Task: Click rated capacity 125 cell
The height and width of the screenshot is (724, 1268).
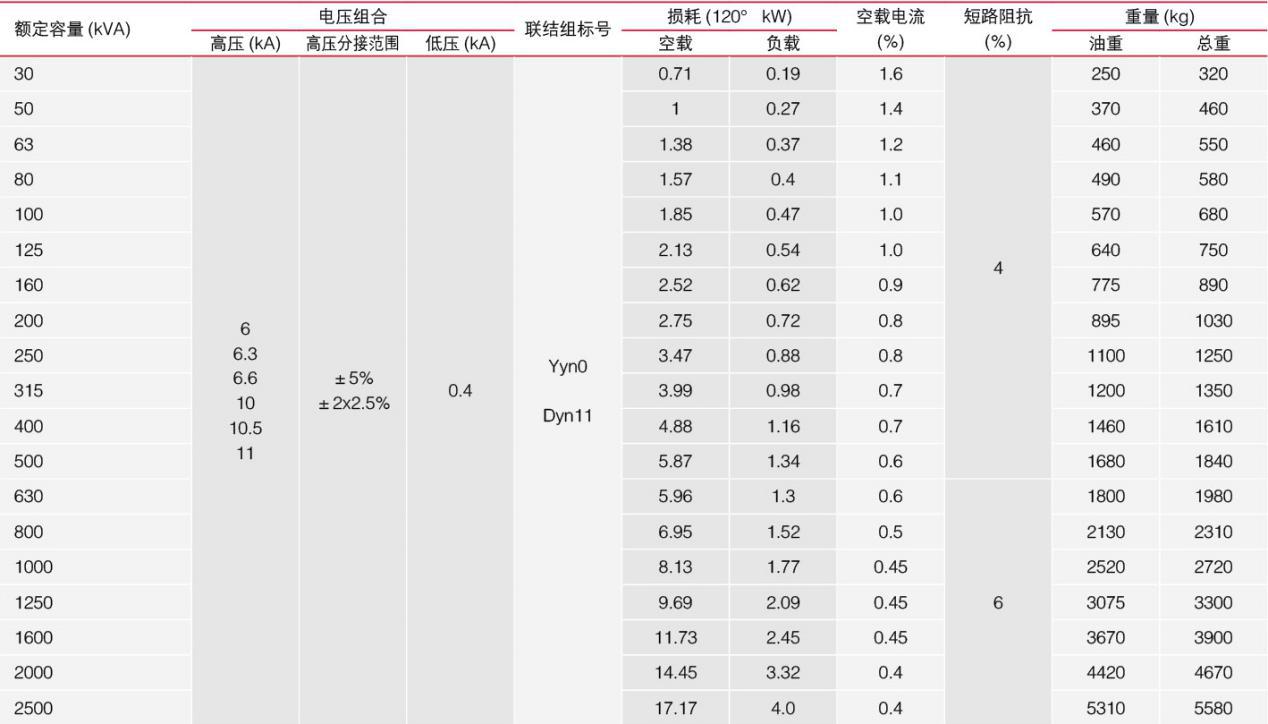Action: point(28,249)
